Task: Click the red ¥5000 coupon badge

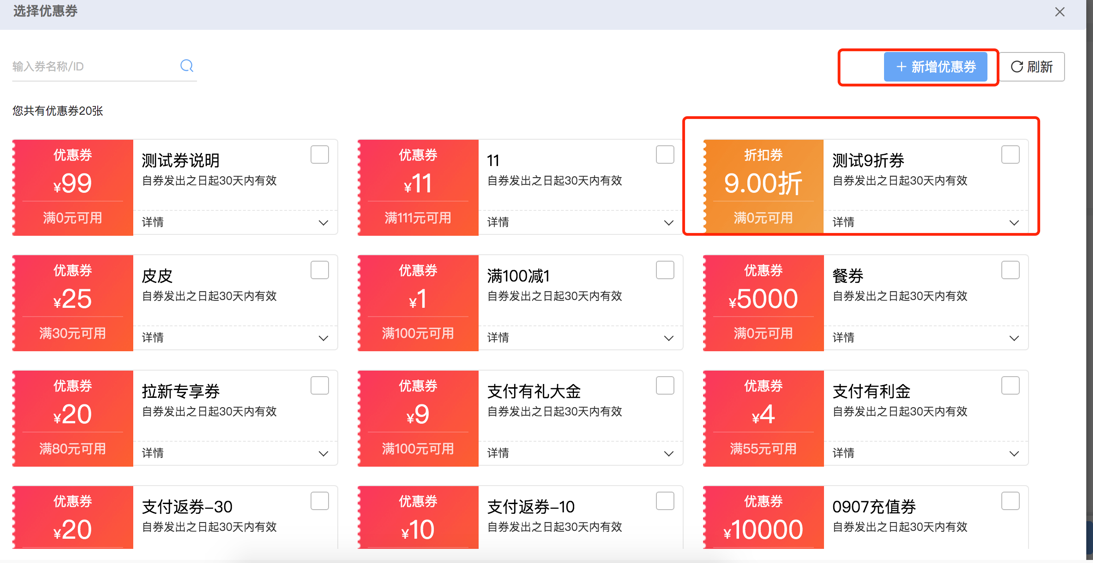Action: (763, 302)
